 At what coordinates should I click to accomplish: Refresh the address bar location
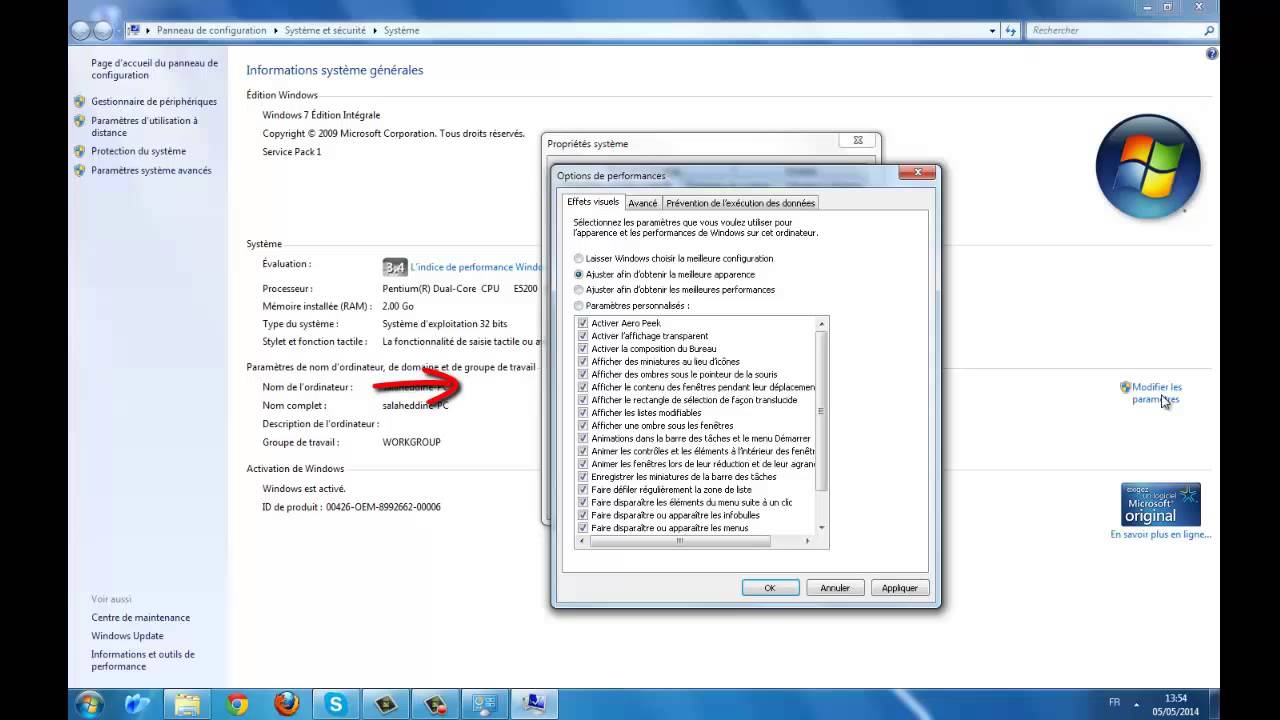point(1011,30)
